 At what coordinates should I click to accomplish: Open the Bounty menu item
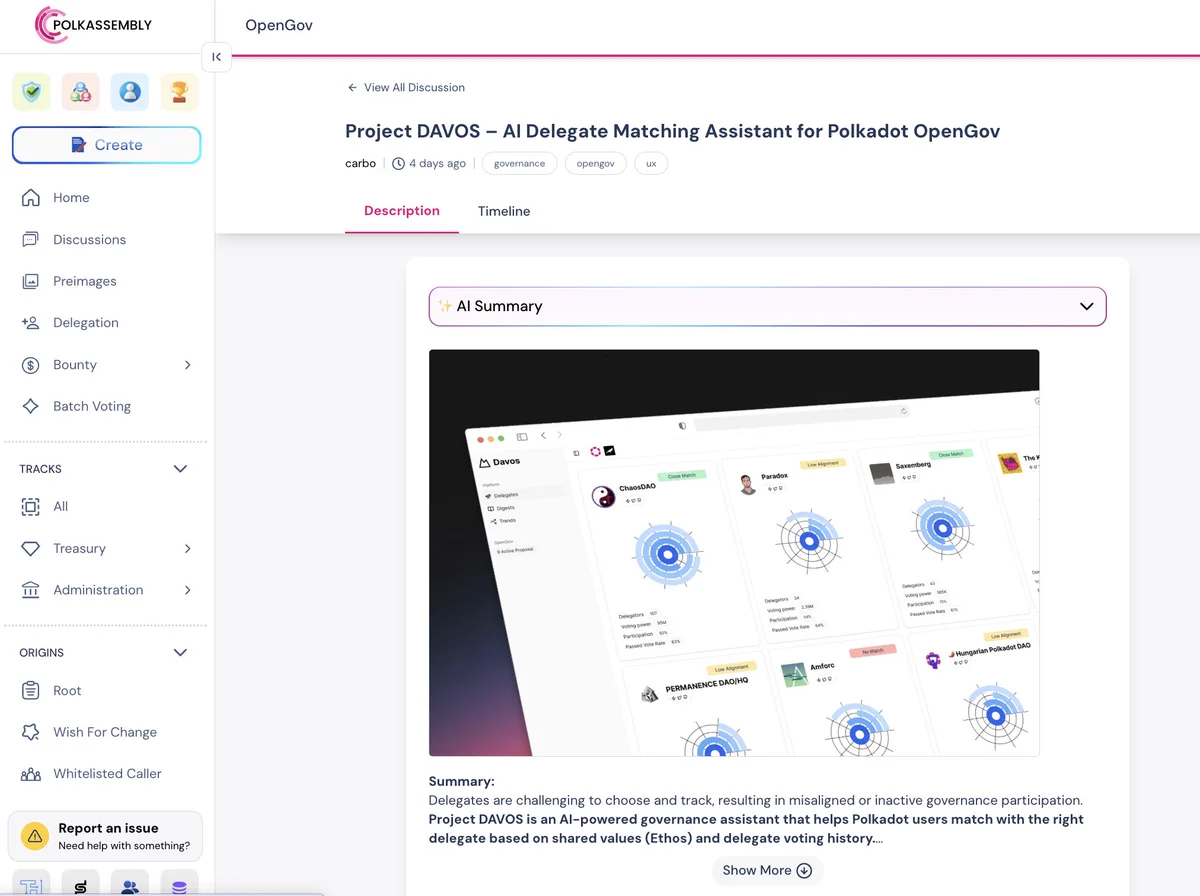tap(74, 365)
